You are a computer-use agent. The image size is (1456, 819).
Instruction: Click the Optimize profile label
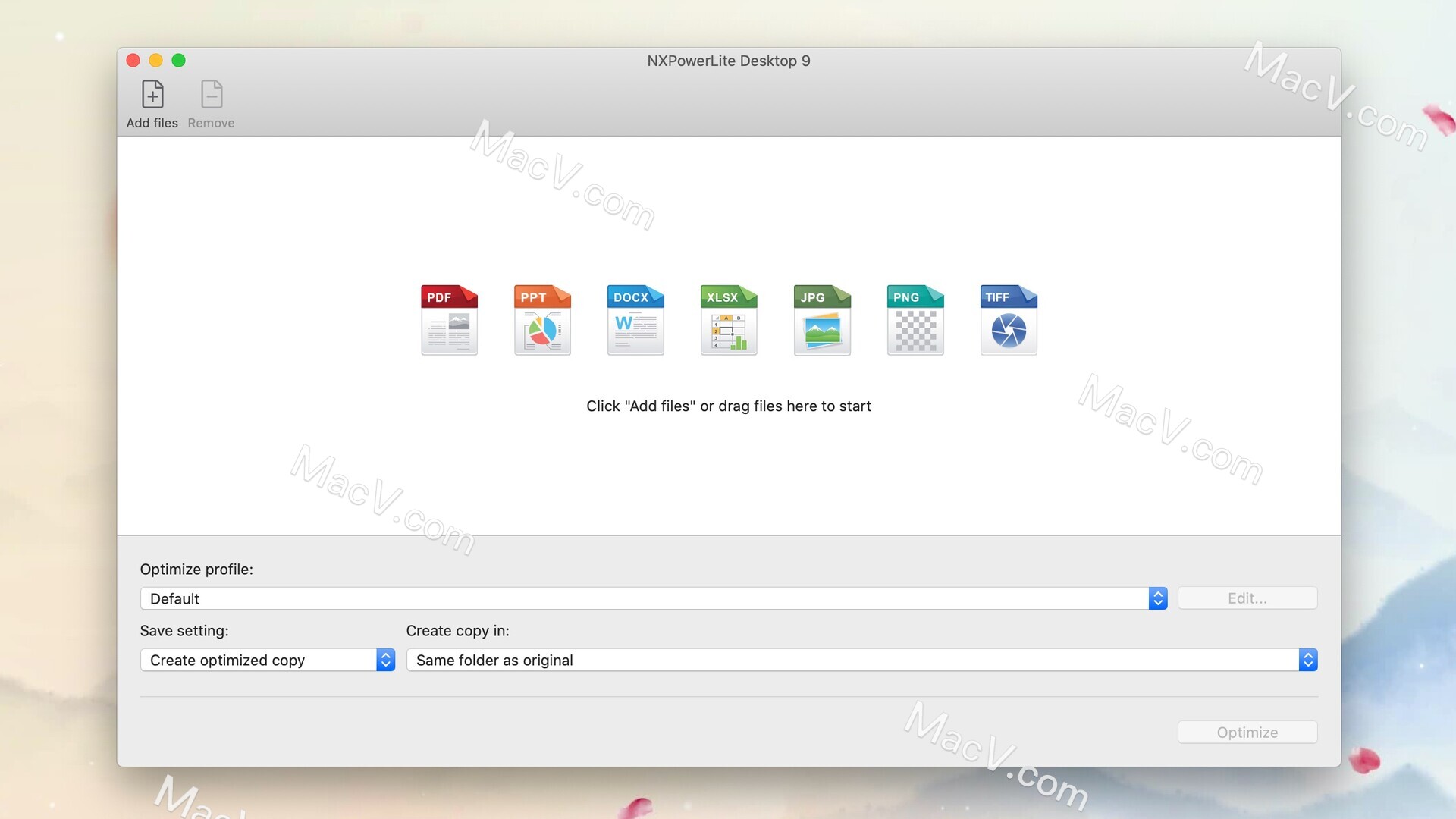click(x=196, y=570)
